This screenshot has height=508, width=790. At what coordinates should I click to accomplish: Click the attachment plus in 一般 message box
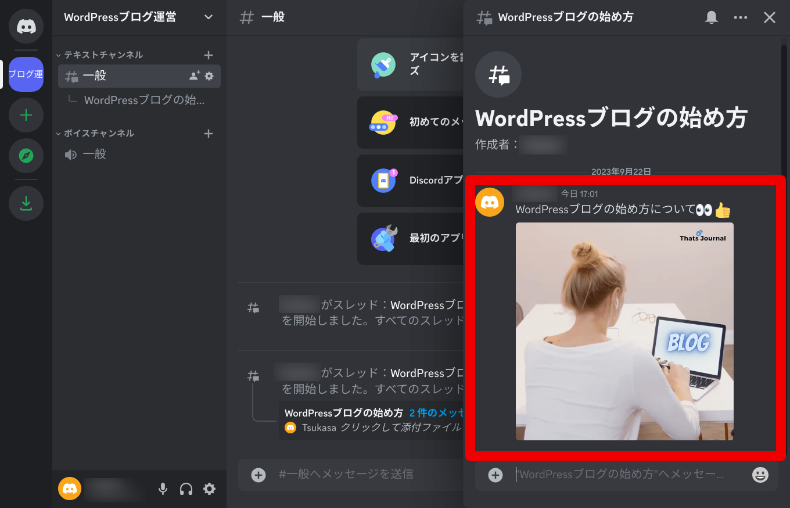(x=258, y=475)
